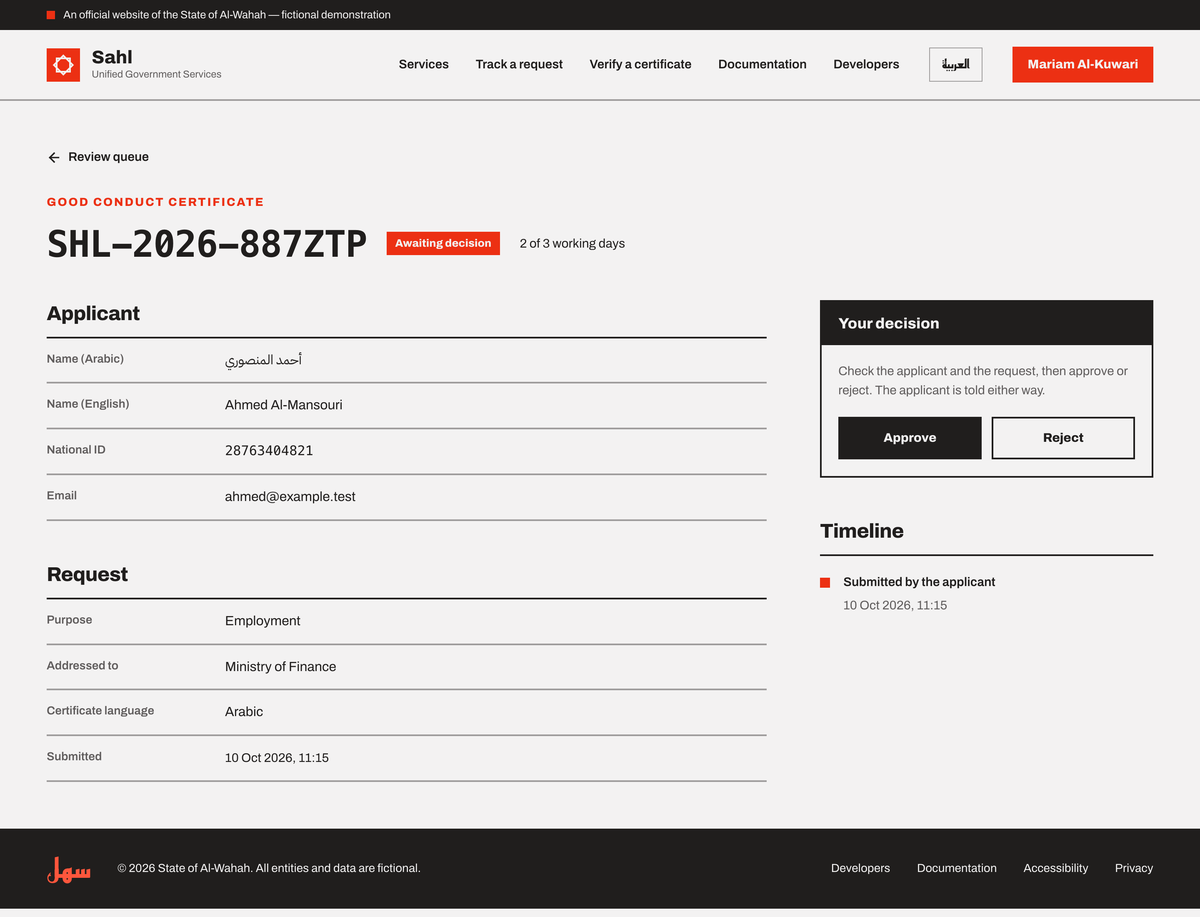The image size is (1200, 917).
Task: Open the Mariam Al-Kuwari account button
Action: coord(1083,64)
